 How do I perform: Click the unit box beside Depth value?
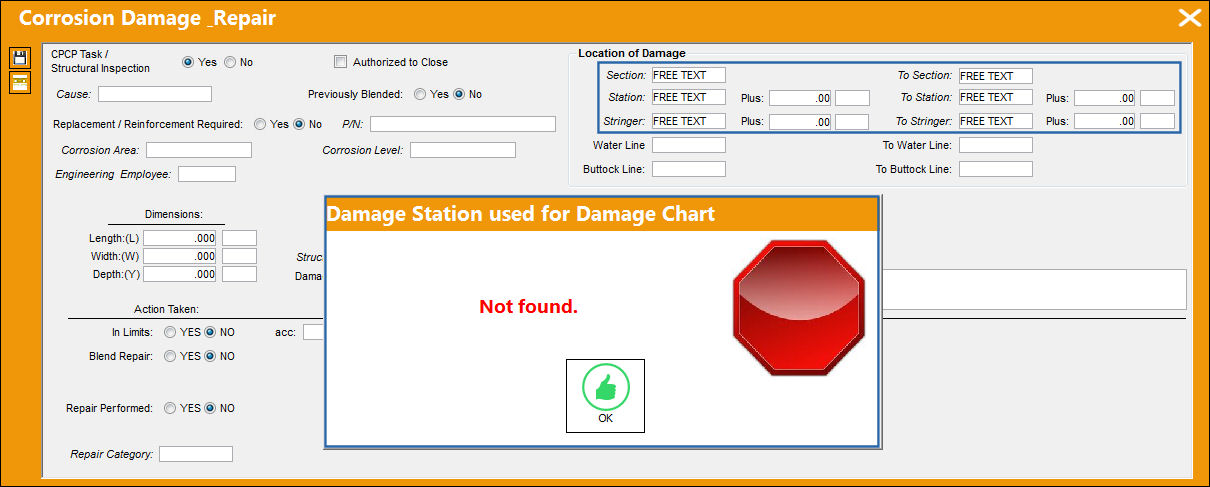239,274
